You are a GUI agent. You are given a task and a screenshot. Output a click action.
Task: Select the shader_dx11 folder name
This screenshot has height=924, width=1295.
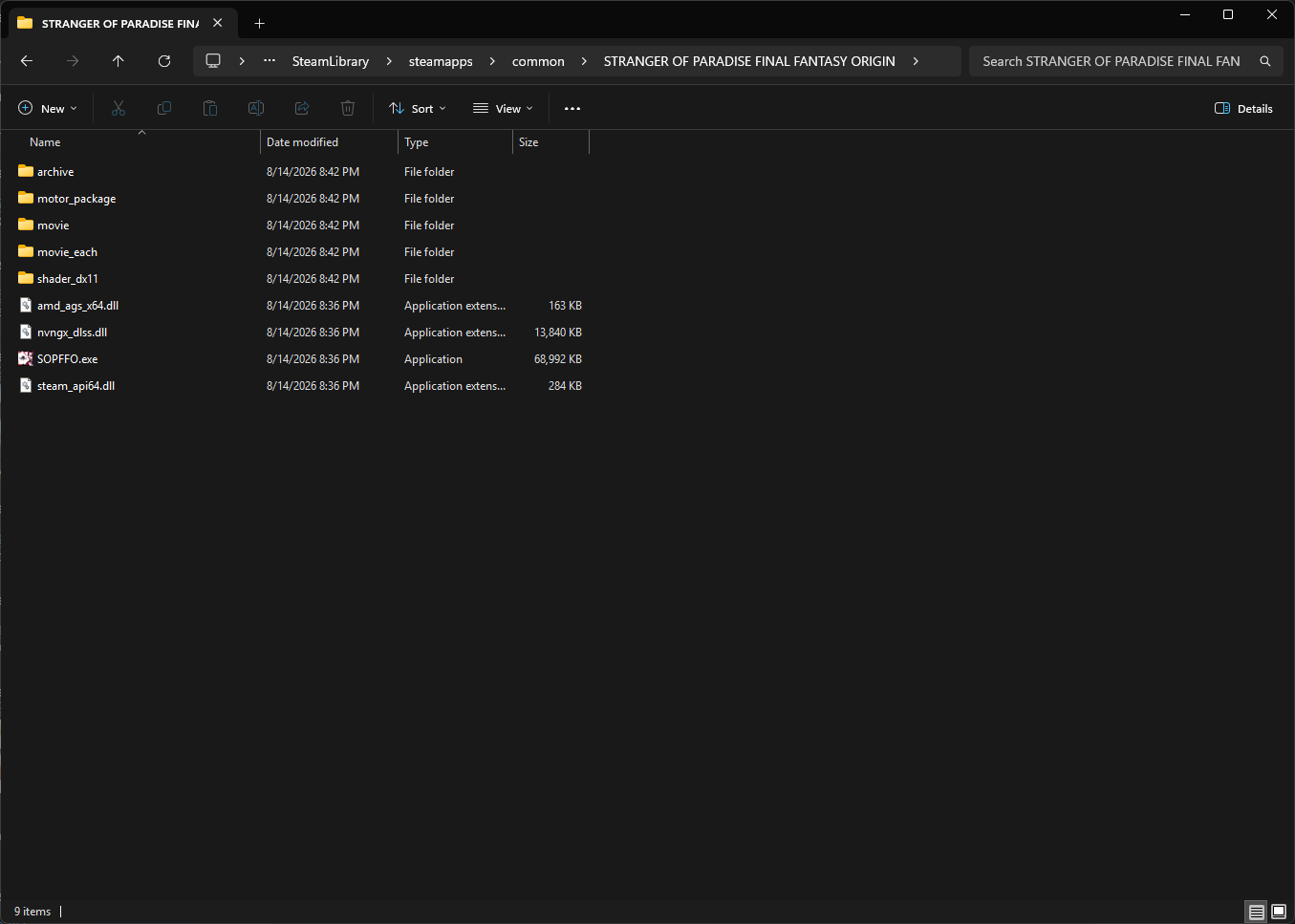tap(68, 279)
